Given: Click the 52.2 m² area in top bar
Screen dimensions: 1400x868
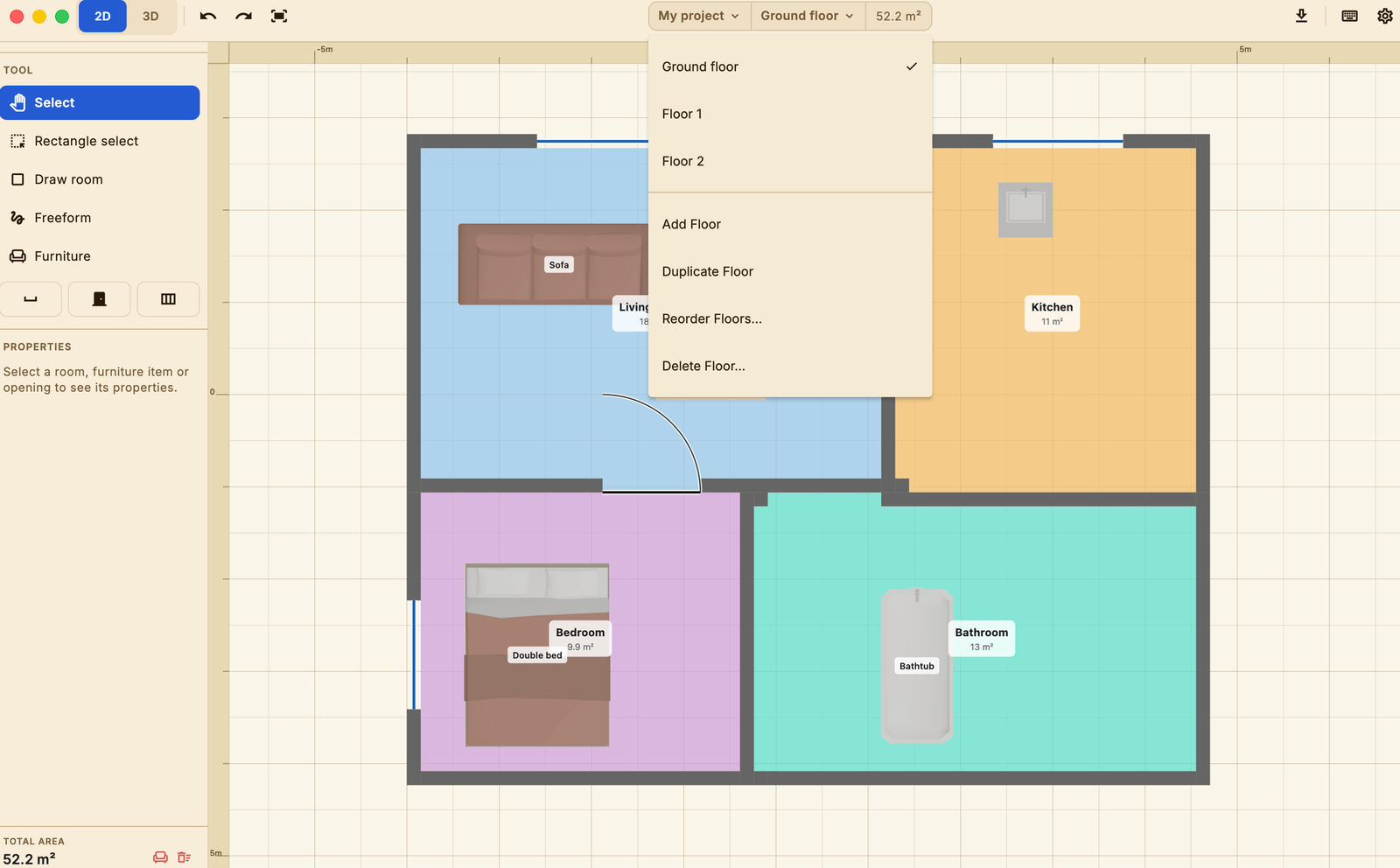Looking at the screenshot, I should tap(899, 16).
